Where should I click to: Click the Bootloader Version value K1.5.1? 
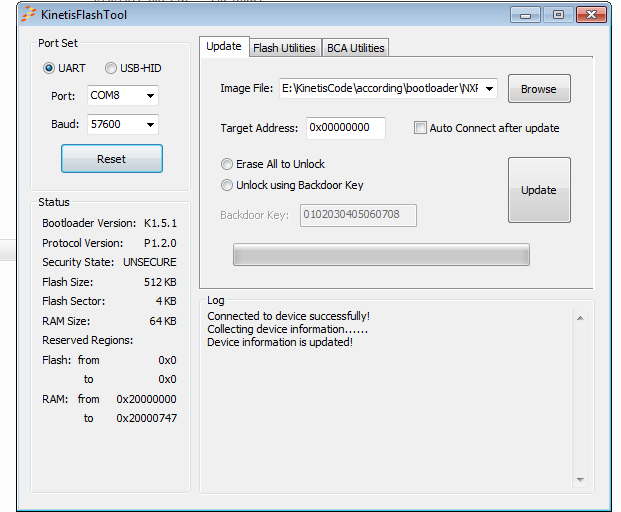(160, 223)
